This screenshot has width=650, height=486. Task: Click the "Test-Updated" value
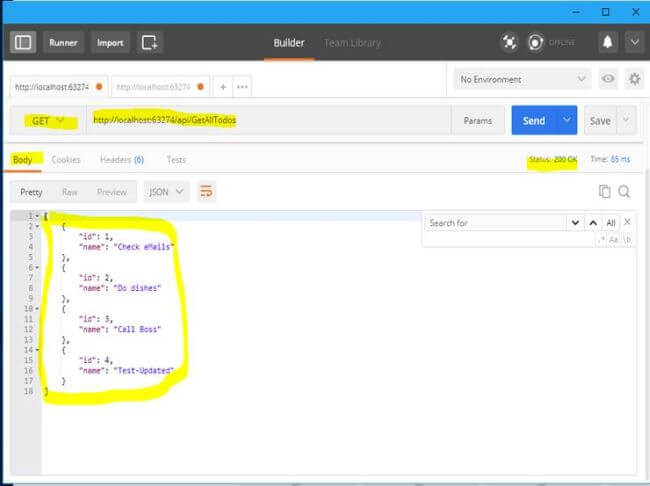click(x=144, y=370)
